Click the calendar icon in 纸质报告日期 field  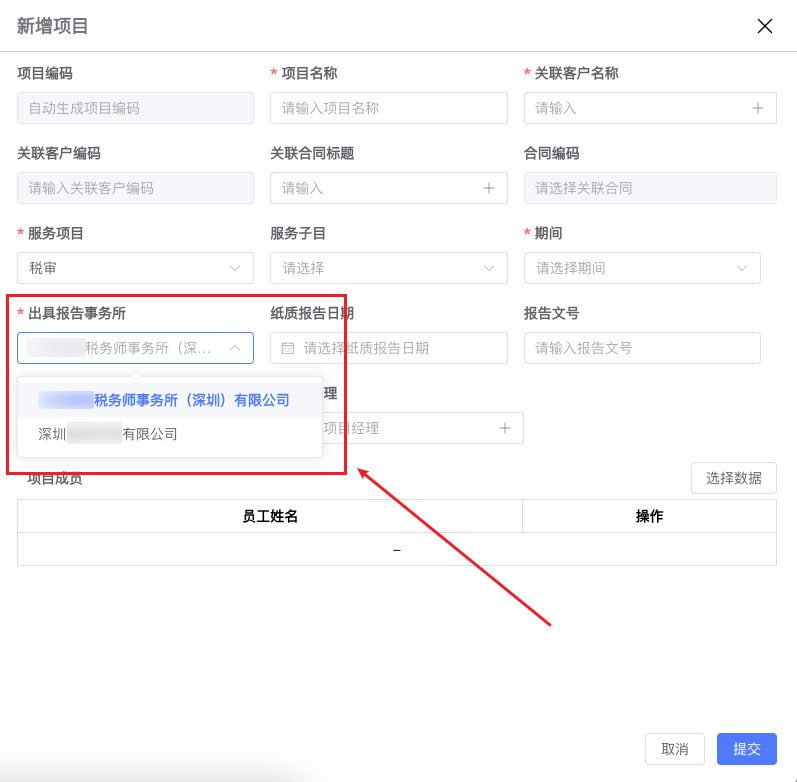click(x=288, y=348)
